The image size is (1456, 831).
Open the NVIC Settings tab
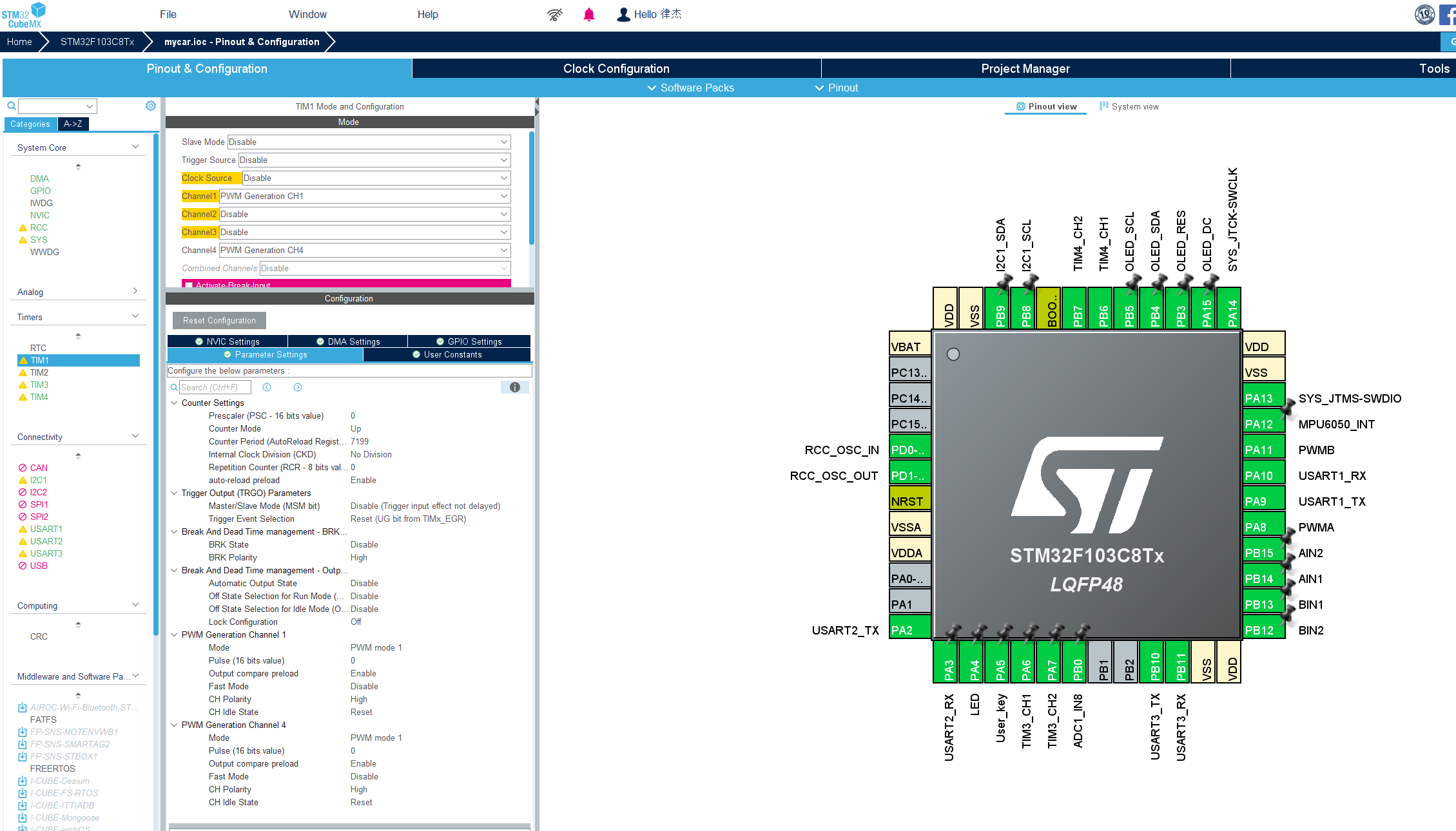pyautogui.click(x=228, y=341)
